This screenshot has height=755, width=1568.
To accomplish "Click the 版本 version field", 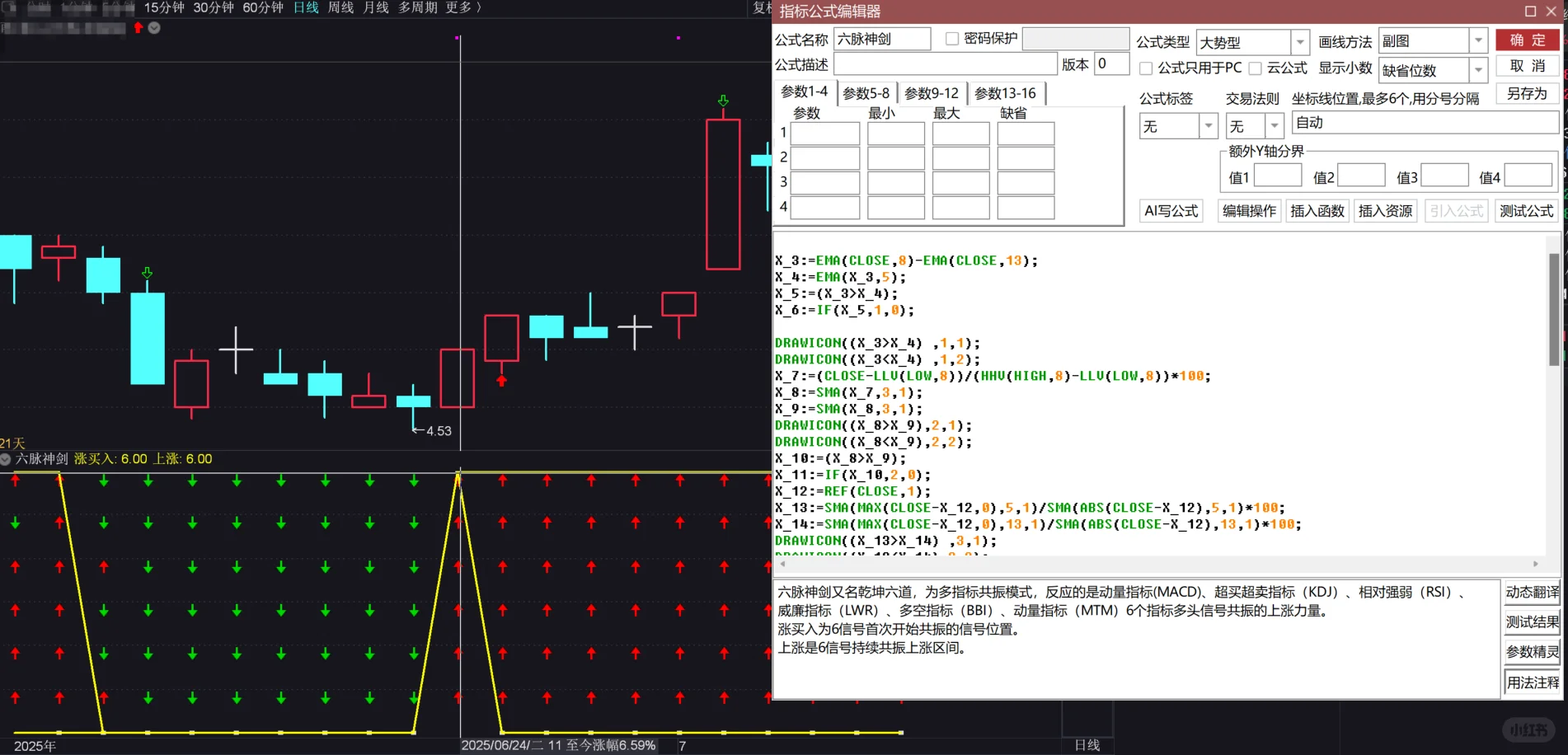I will [x=1111, y=63].
